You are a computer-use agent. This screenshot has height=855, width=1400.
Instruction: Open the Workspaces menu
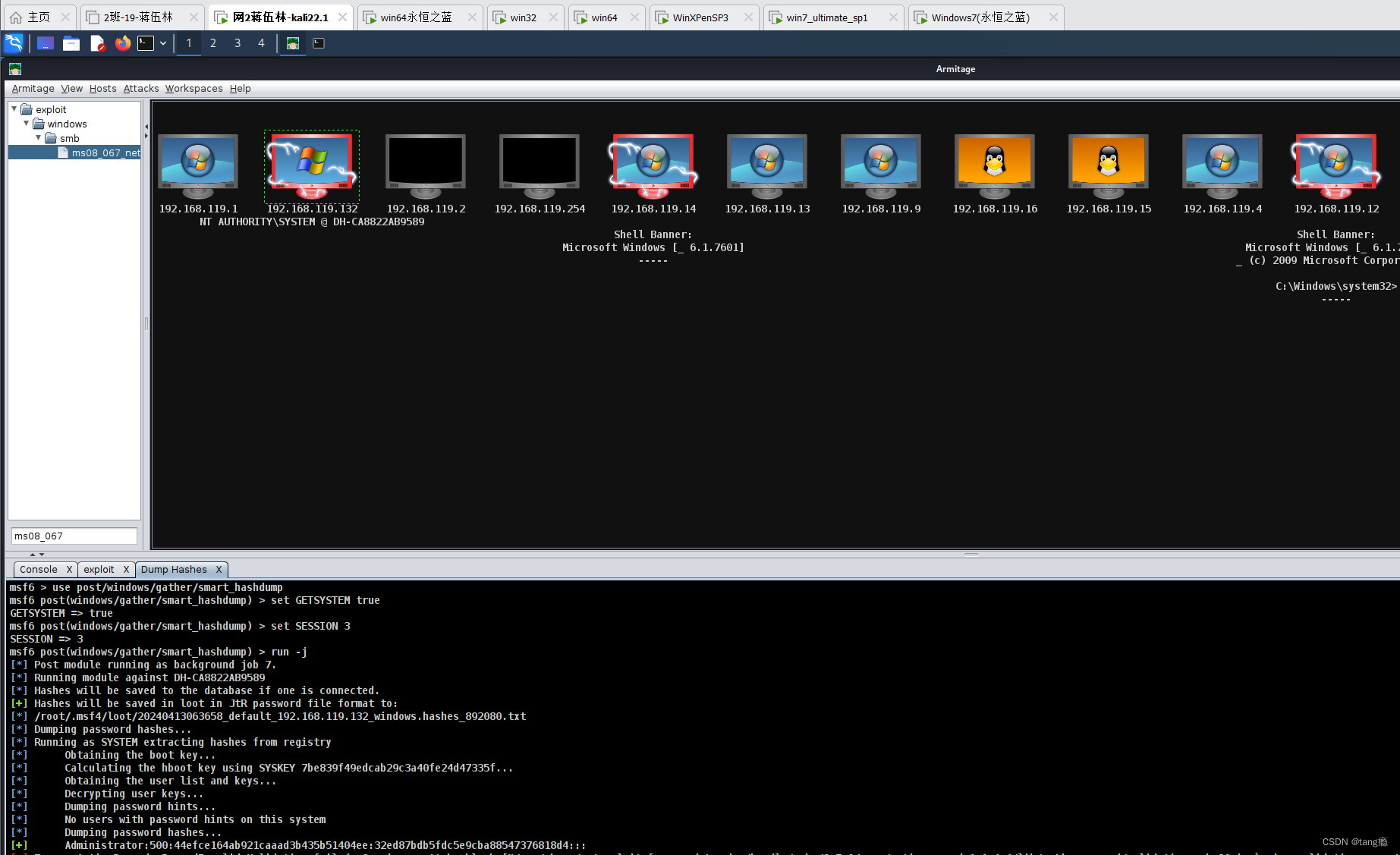click(194, 89)
